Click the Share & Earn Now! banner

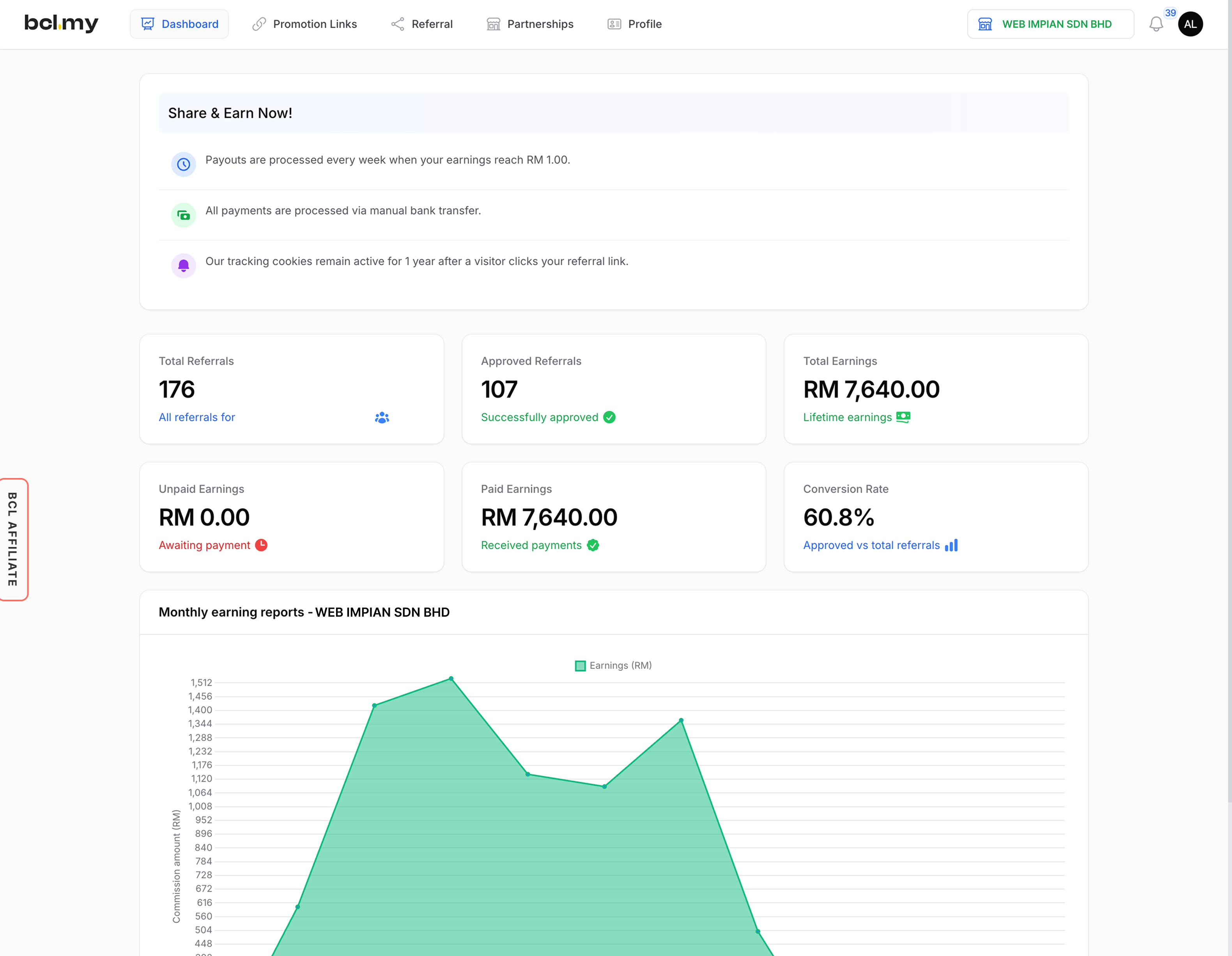click(614, 113)
